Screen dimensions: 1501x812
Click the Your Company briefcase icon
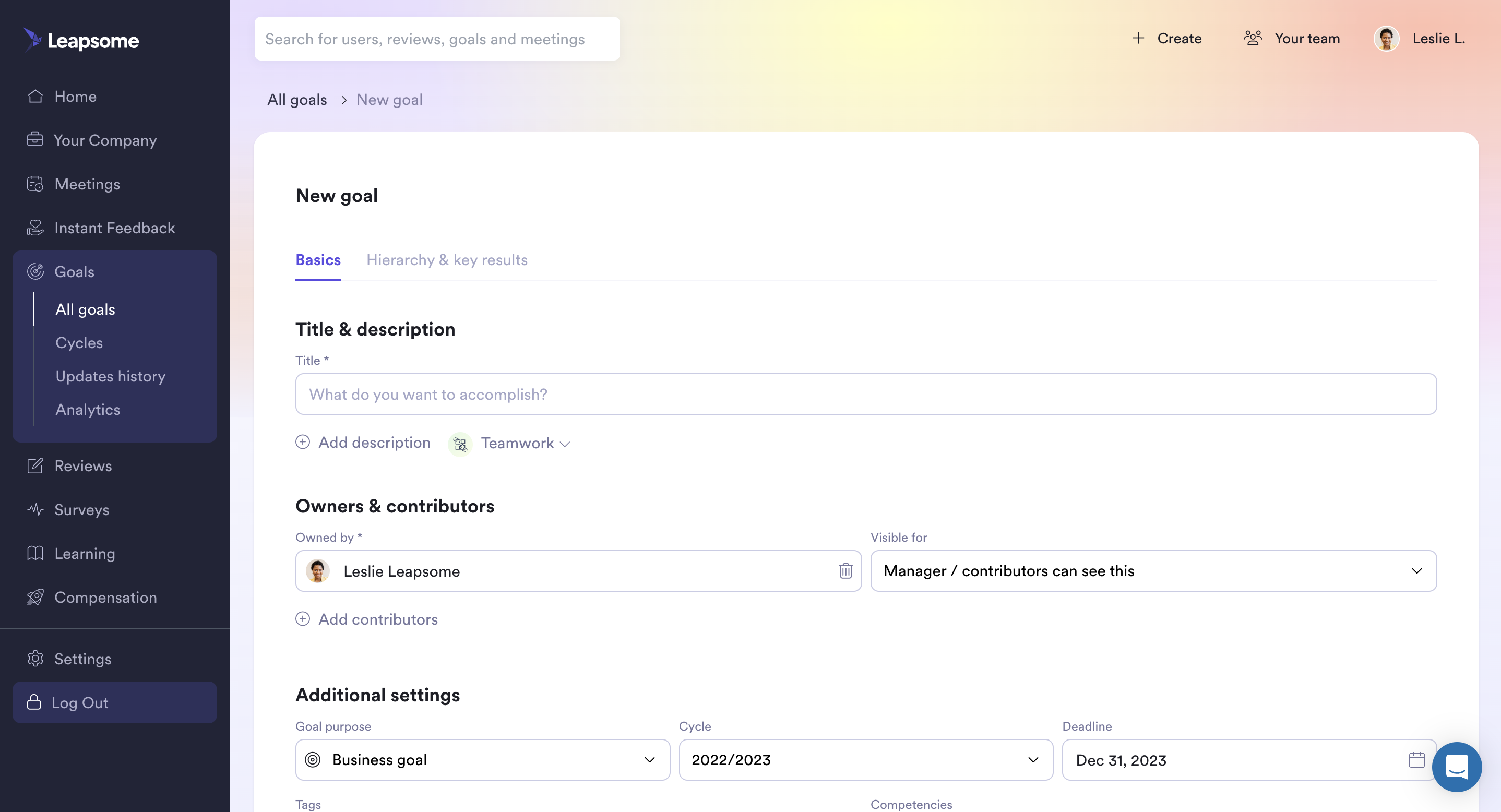pos(35,140)
